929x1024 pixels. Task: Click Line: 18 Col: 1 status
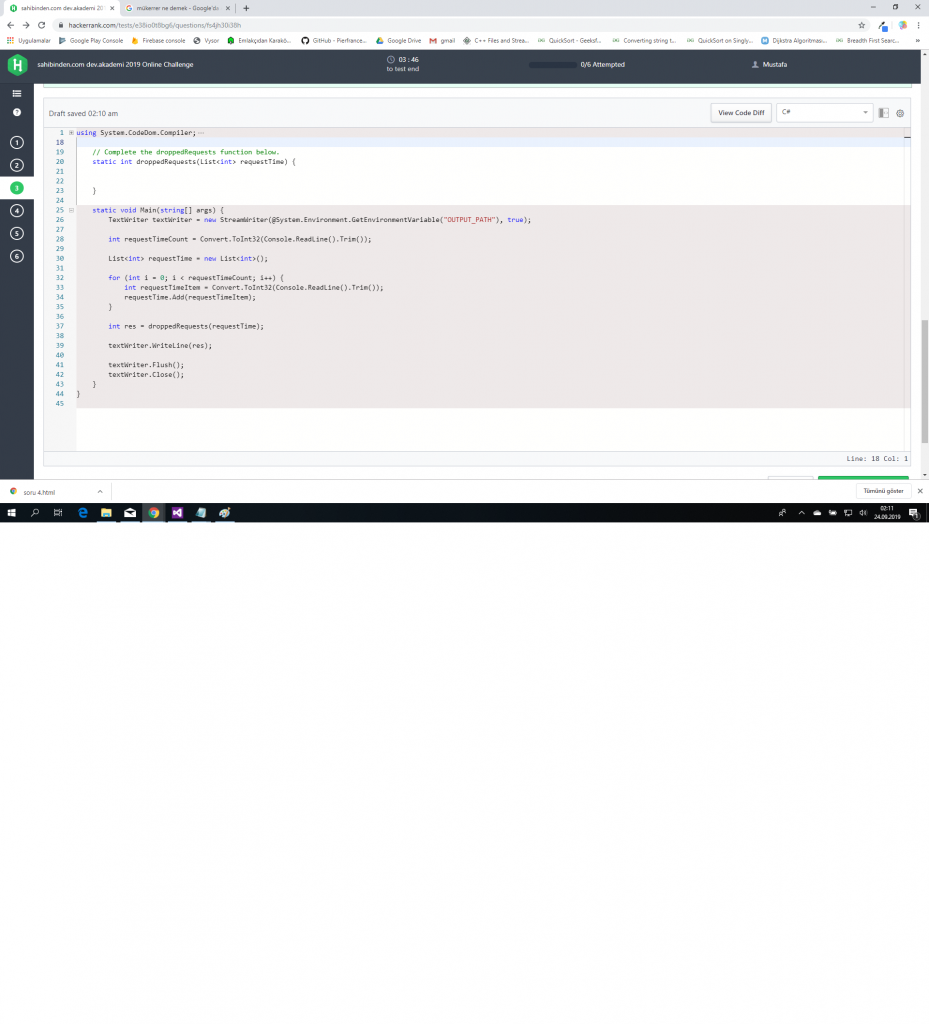(x=877, y=458)
